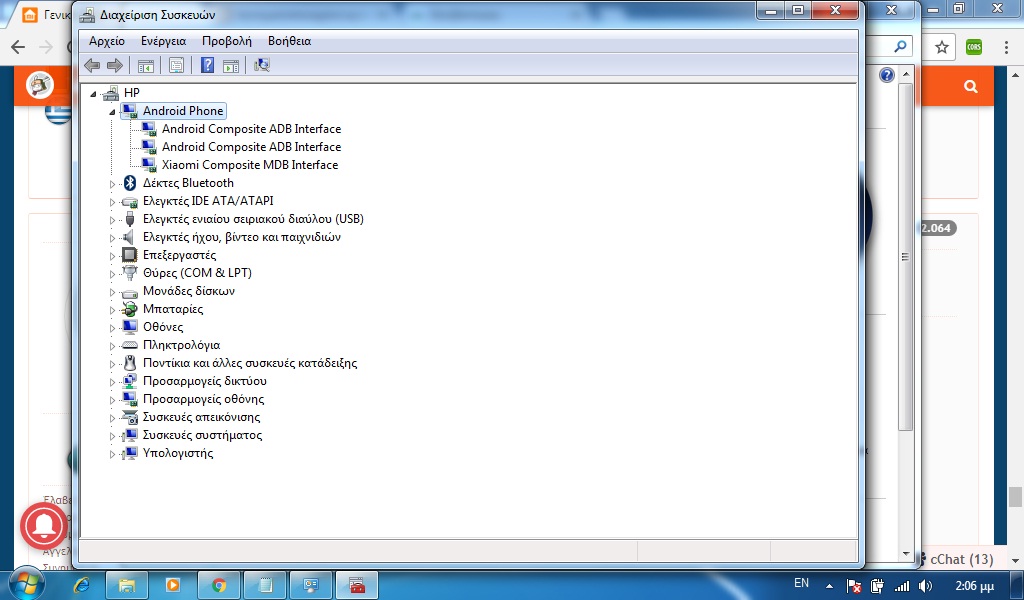Screen dimensions: 1024x600
Task: Scan for hardware changes toolbar icon
Action: (x=261, y=65)
